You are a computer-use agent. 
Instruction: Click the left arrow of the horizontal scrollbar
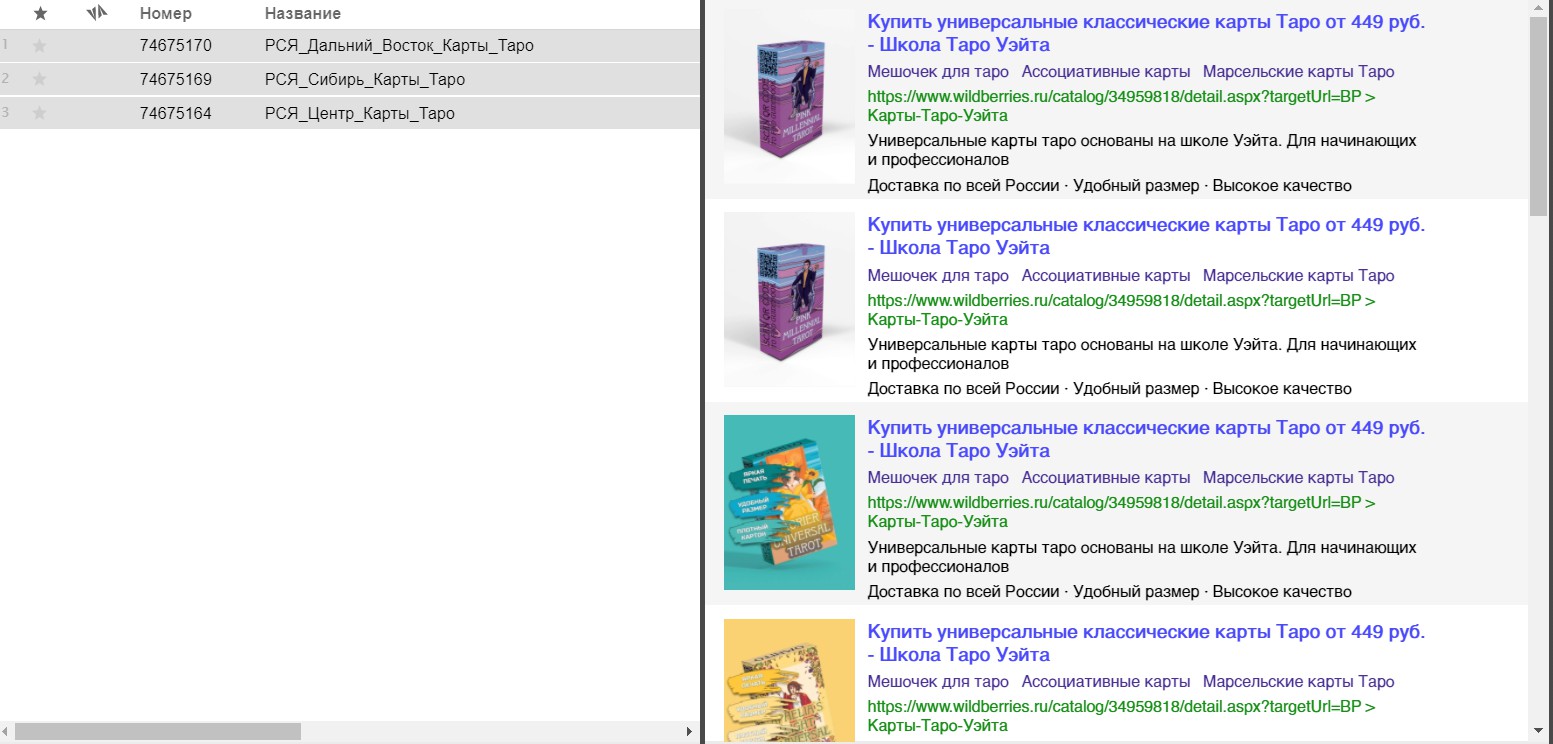pyautogui.click(x=7, y=732)
